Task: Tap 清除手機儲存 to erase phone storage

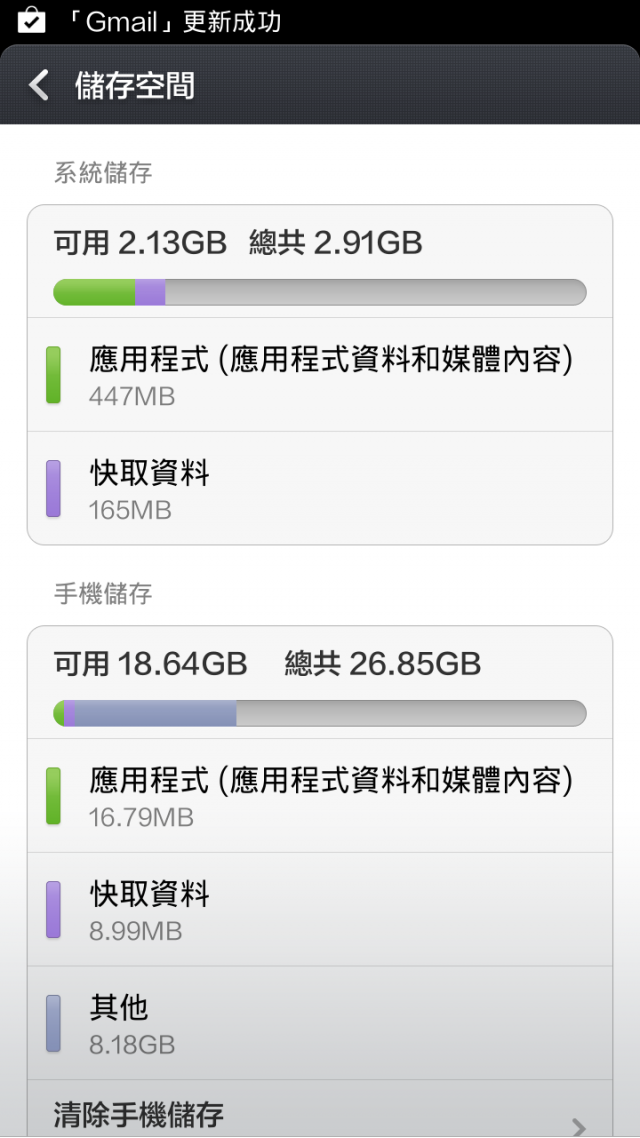Action: point(139,1114)
